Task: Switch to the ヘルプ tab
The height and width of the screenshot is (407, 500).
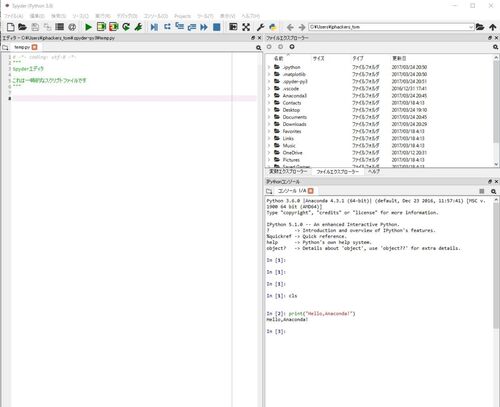Action: tap(374, 172)
